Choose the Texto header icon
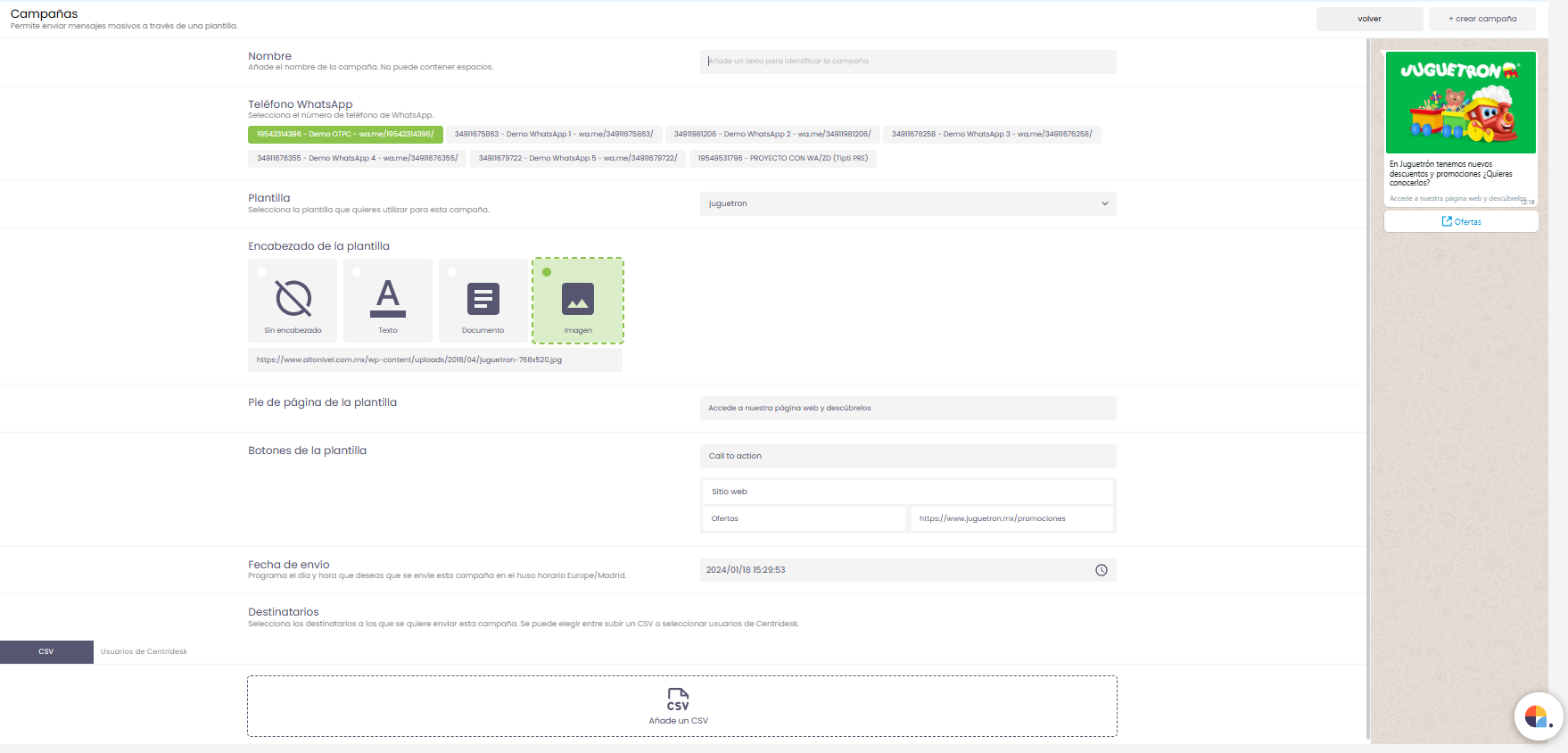 (388, 298)
